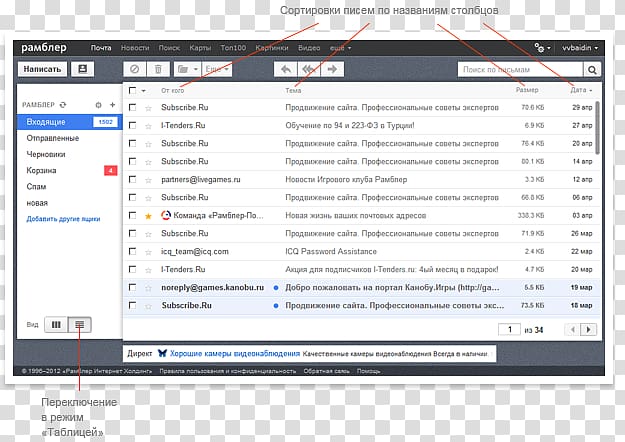This screenshot has height=442, width=625.
Task: Open Видео in top navigation
Action: pyautogui.click(x=309, y=48)
